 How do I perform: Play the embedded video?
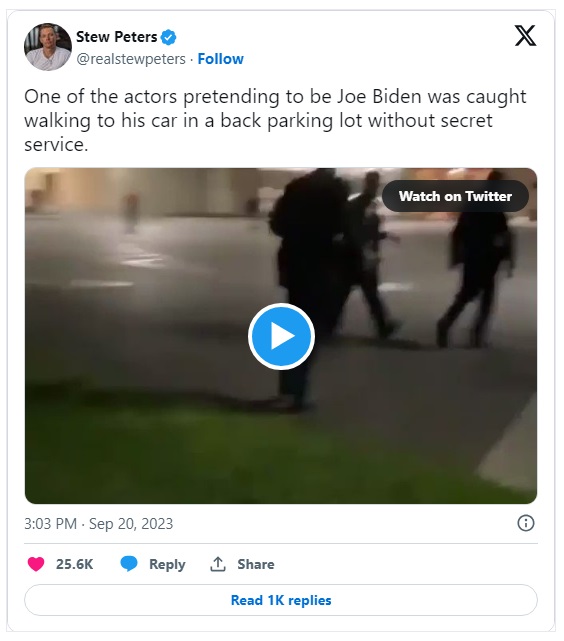pyautogui.click(x=281, y=336)
